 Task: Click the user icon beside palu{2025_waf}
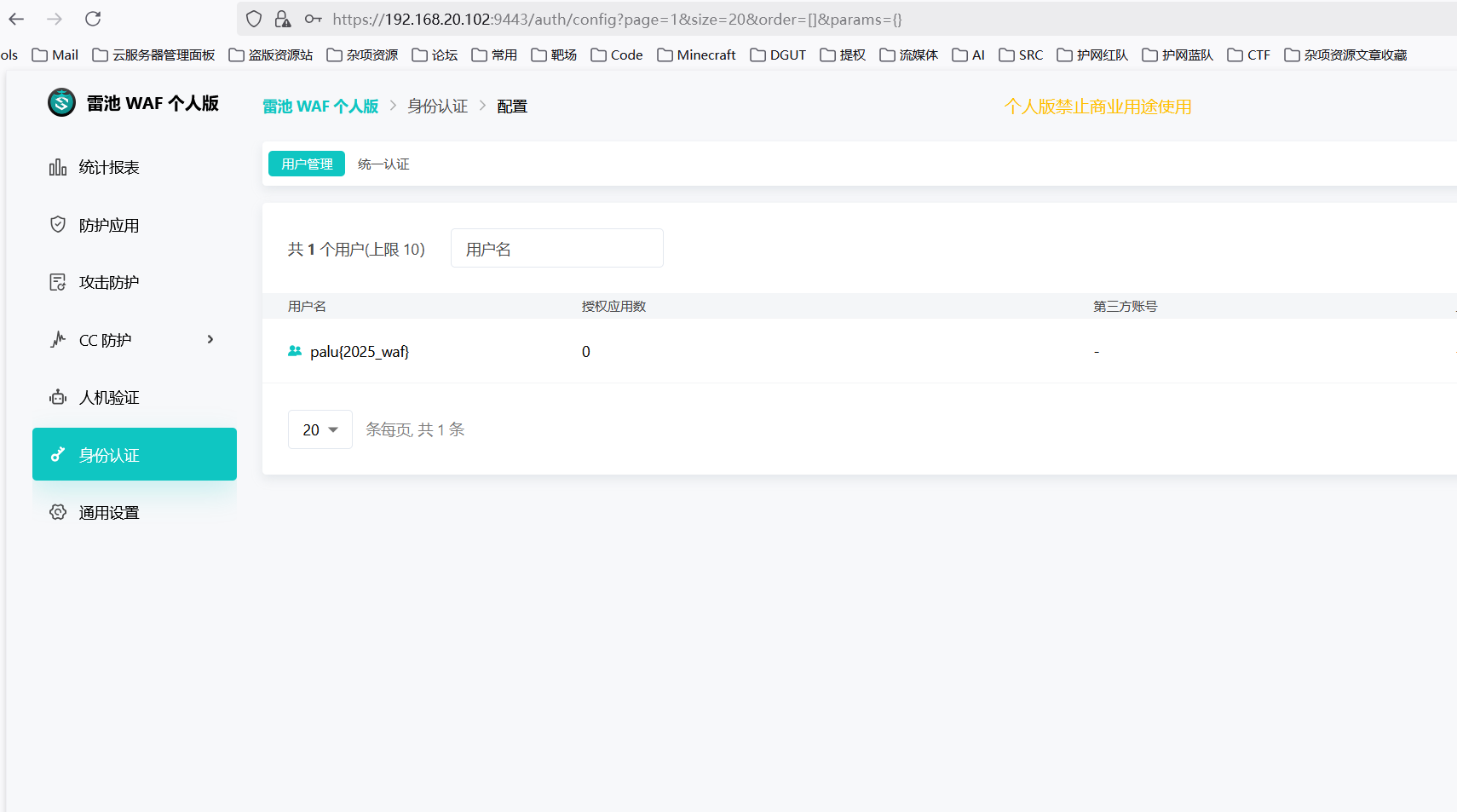(x=295, y=351)
